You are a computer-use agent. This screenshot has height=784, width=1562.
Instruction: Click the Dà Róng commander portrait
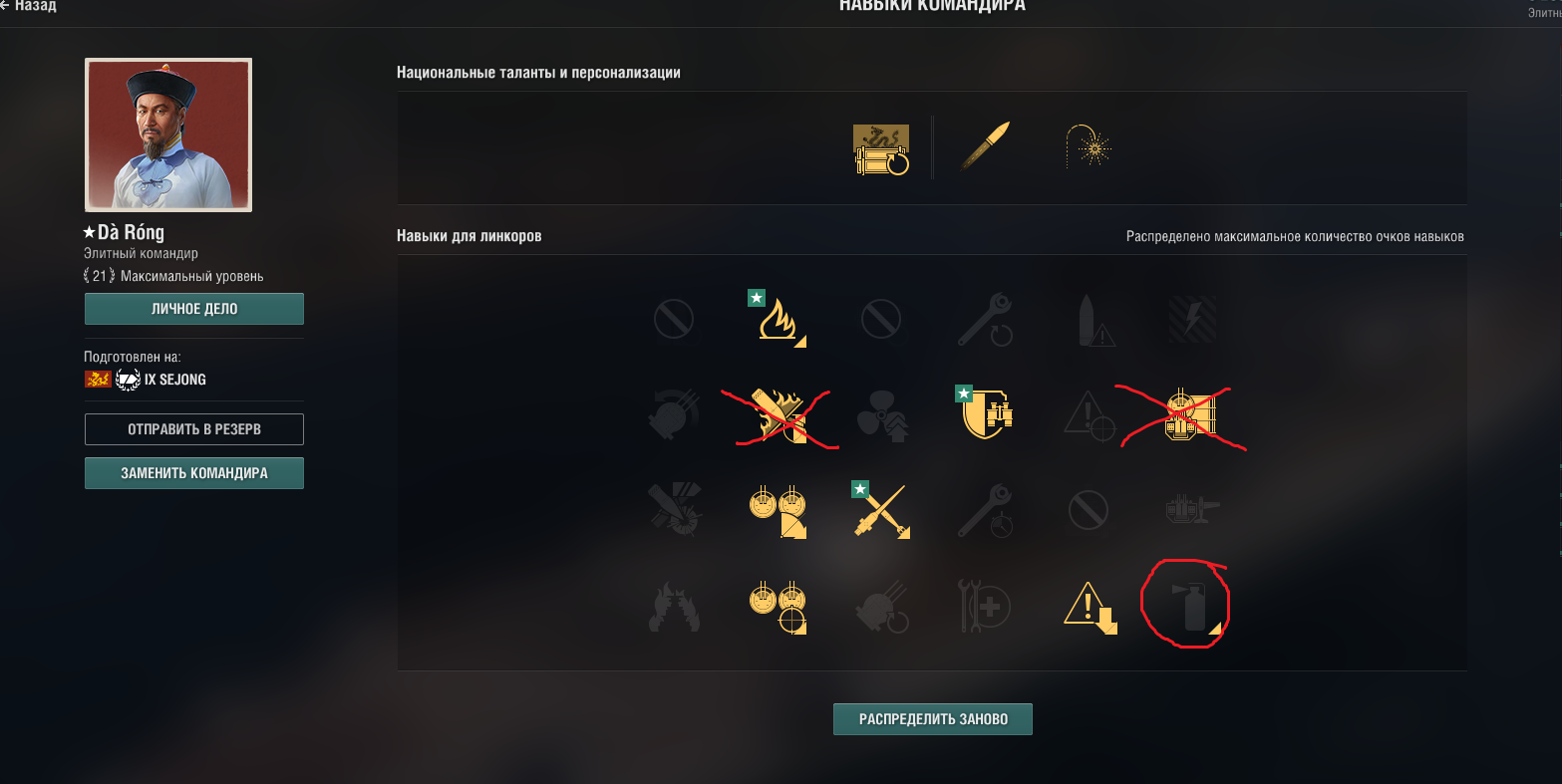tap(168, 134)
